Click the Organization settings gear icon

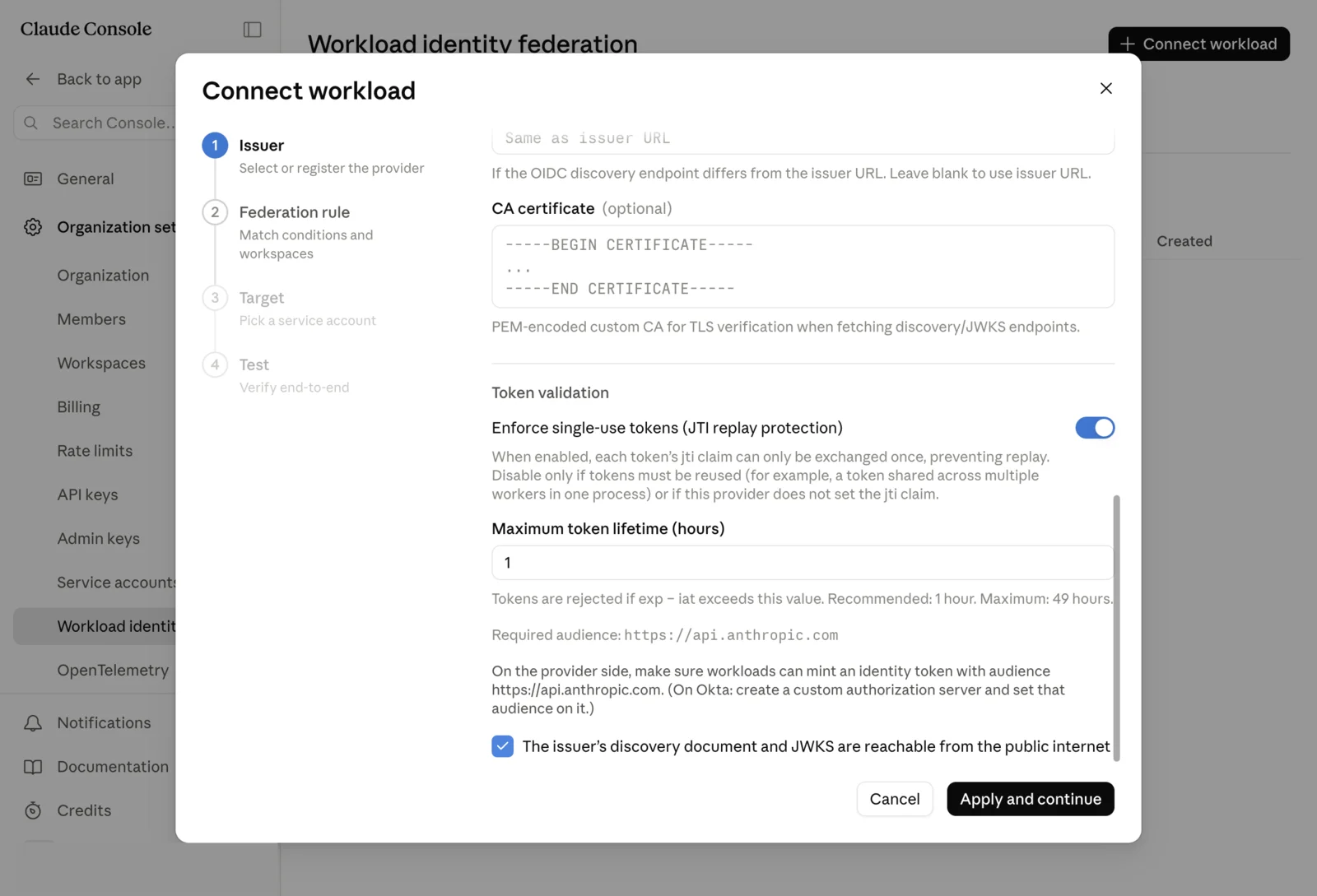[33, 227]
